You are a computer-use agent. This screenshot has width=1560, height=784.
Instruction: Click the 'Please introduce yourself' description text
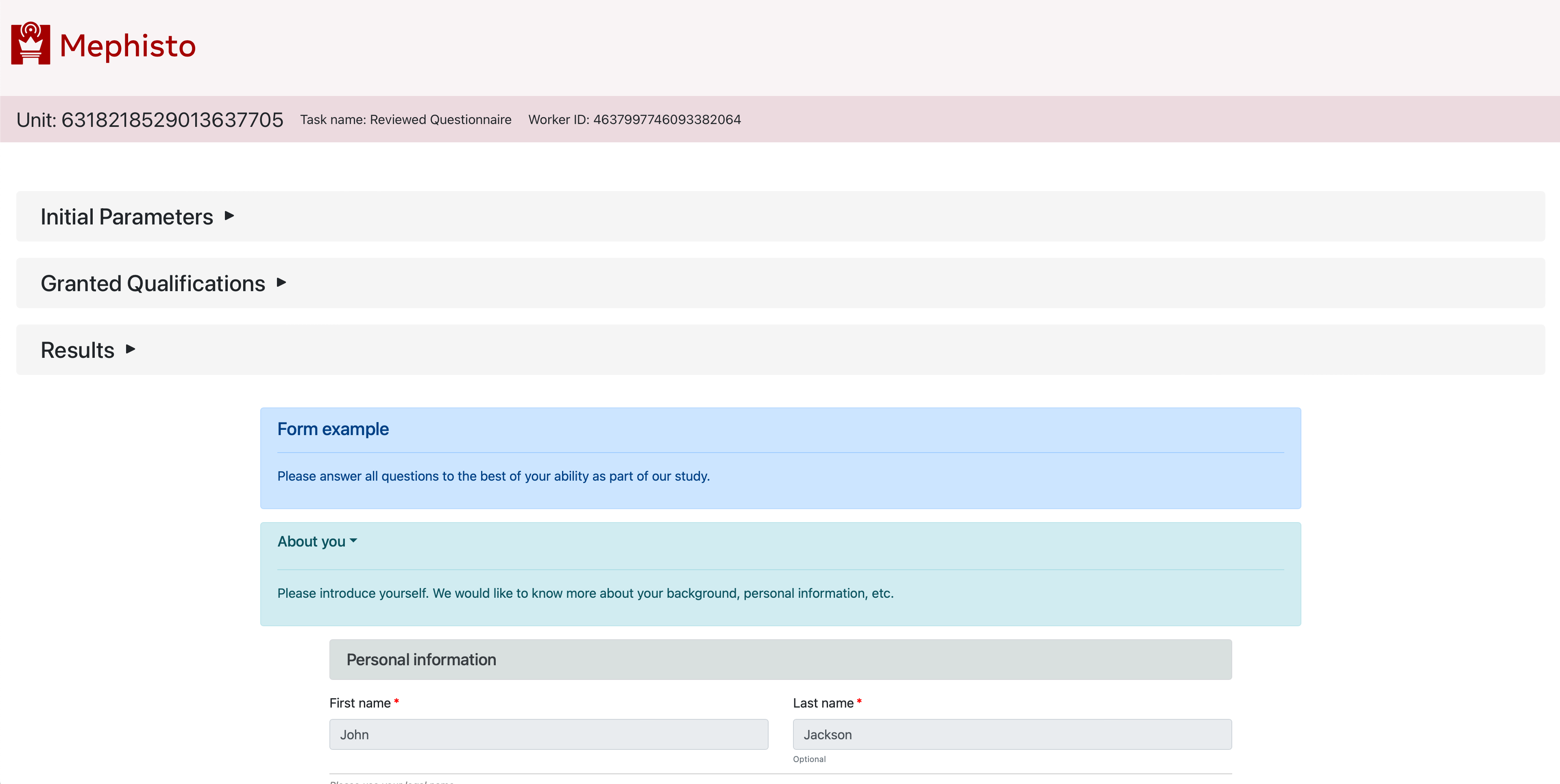pos(586,593)
